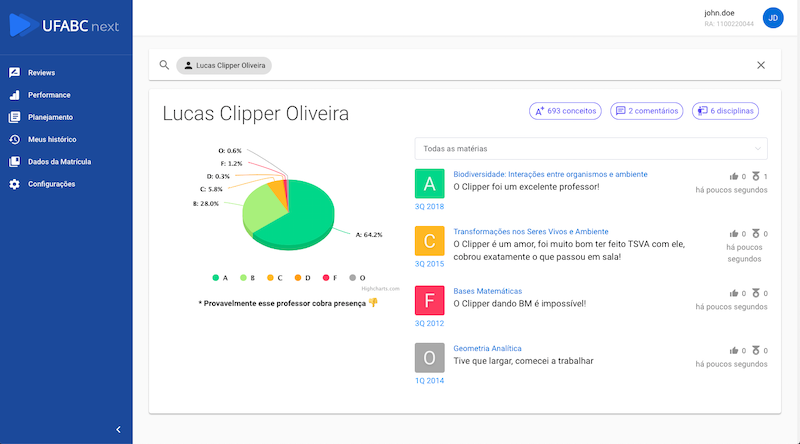This screenshot has height=444, width=800.
Task: Open the Configurações gear icon
Action: (14, 184)
